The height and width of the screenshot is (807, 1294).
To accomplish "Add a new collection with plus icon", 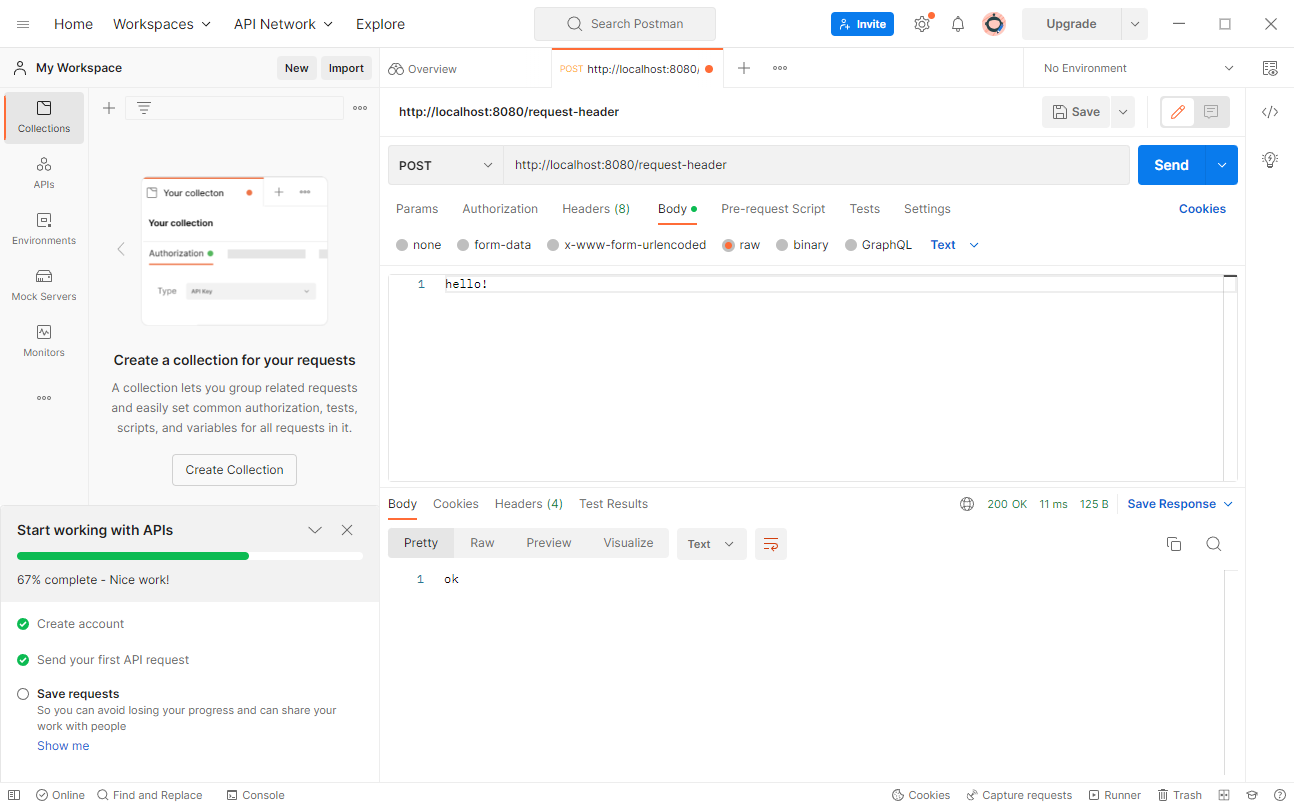I will point(109,108).
